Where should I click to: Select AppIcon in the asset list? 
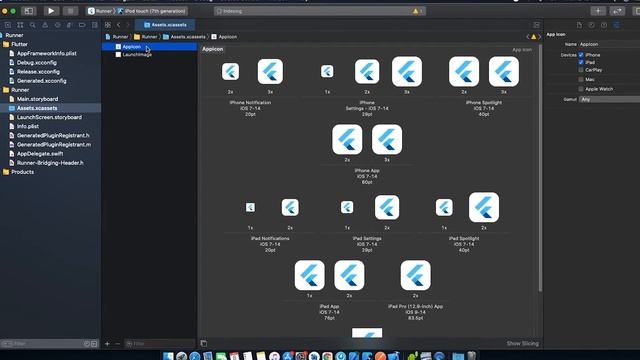point(149,47)
